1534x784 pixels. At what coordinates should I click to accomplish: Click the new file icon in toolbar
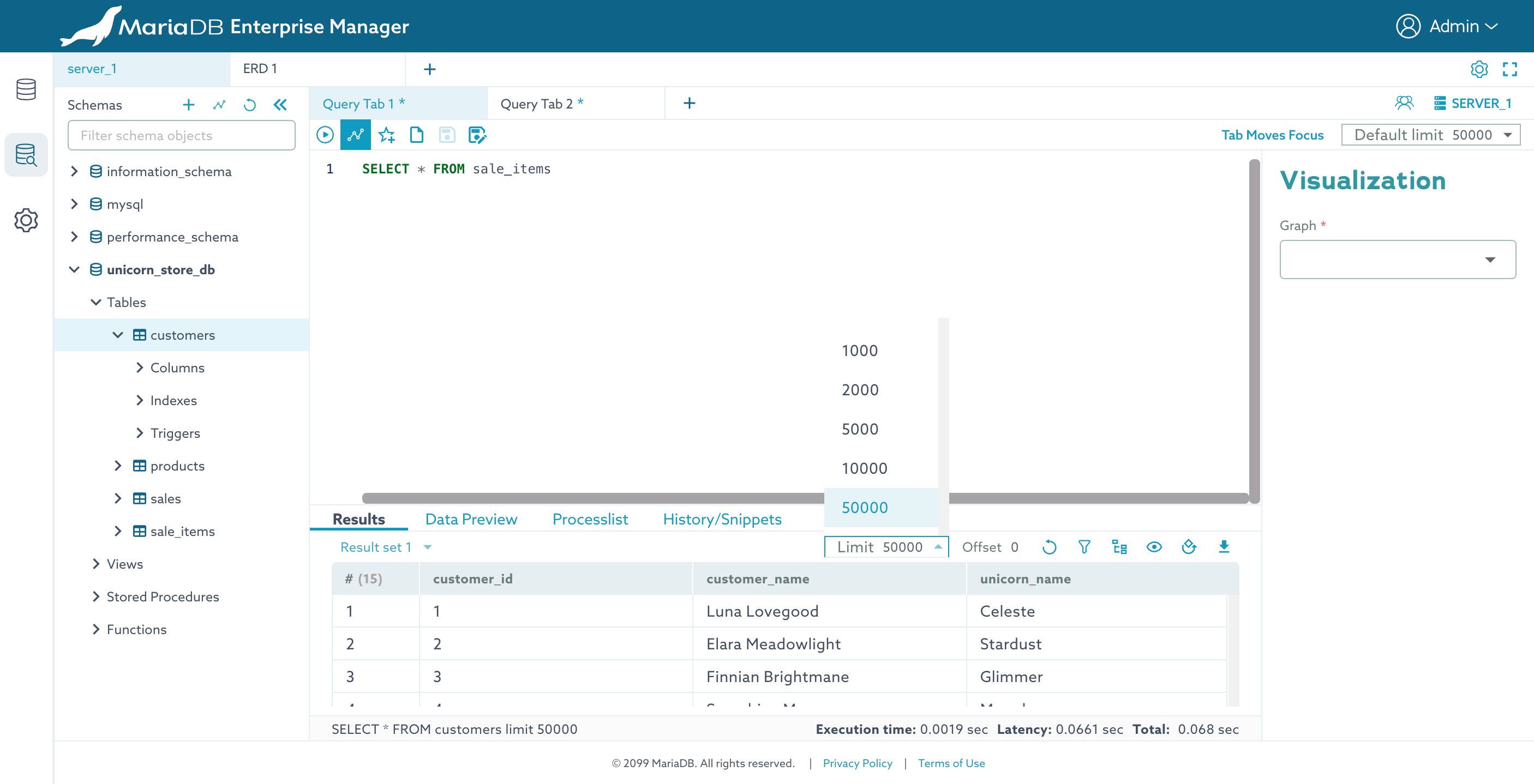(x=417, y=135)
